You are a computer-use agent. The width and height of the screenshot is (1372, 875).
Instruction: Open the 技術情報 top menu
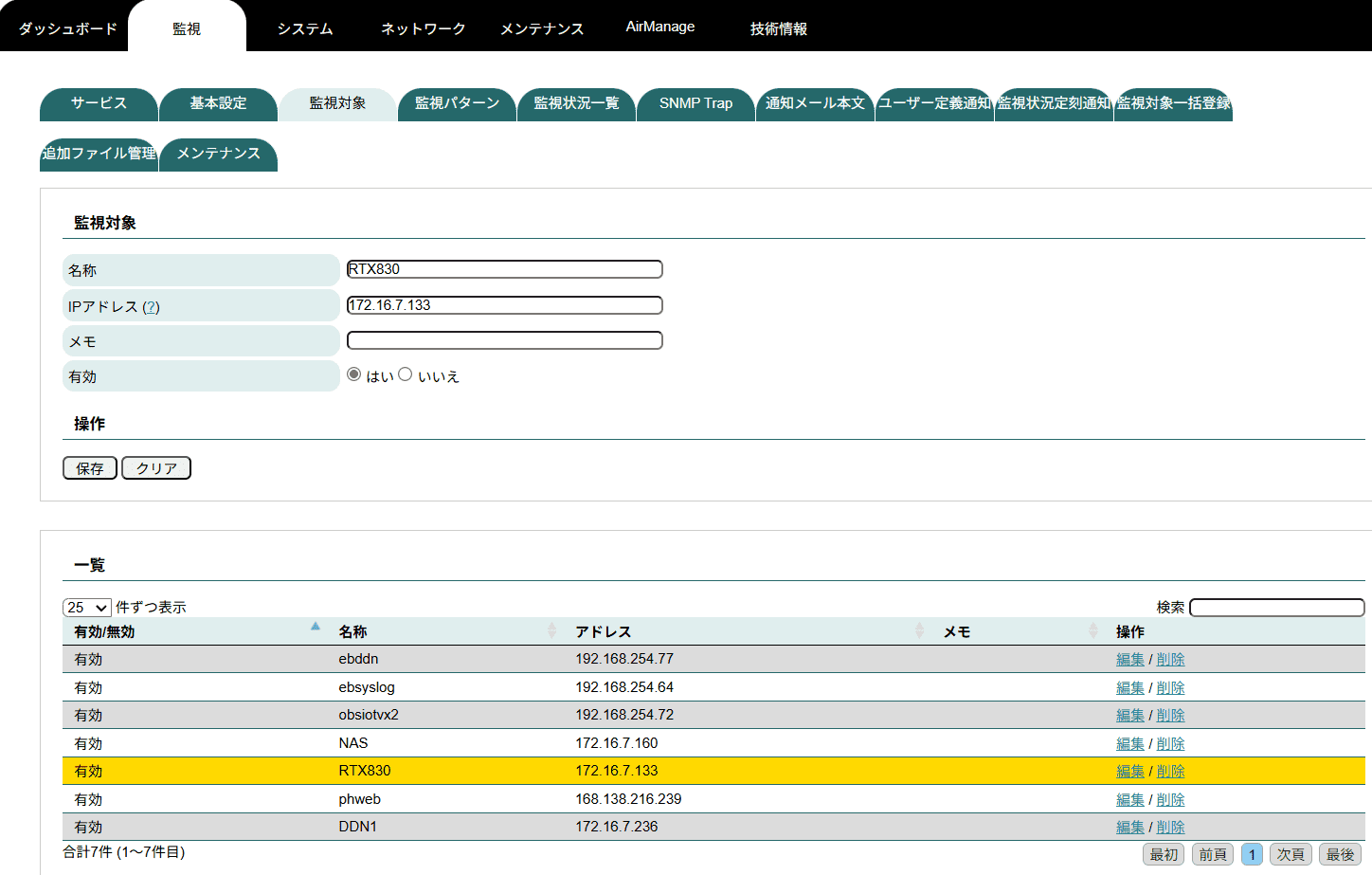tap(779, 28)
